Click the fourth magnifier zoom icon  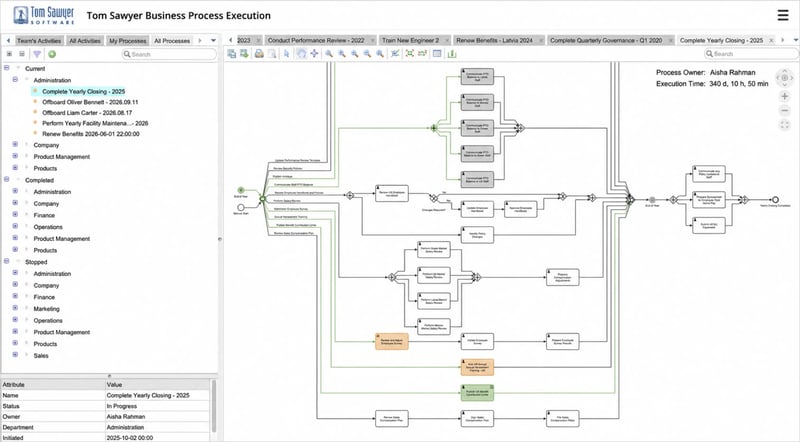(x=367, y=54)
